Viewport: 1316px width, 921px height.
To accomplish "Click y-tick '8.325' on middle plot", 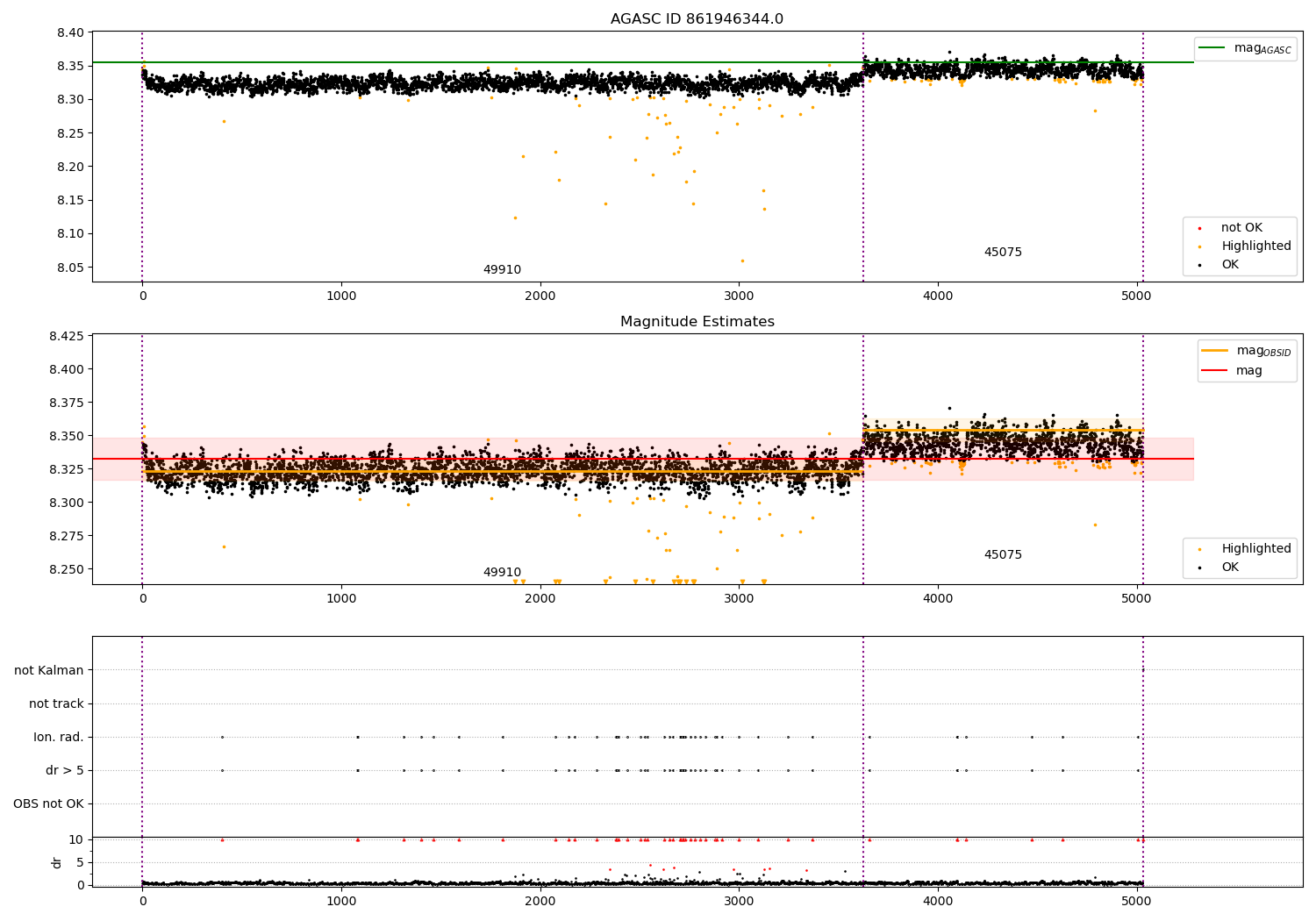I will (x=67, y=470).
